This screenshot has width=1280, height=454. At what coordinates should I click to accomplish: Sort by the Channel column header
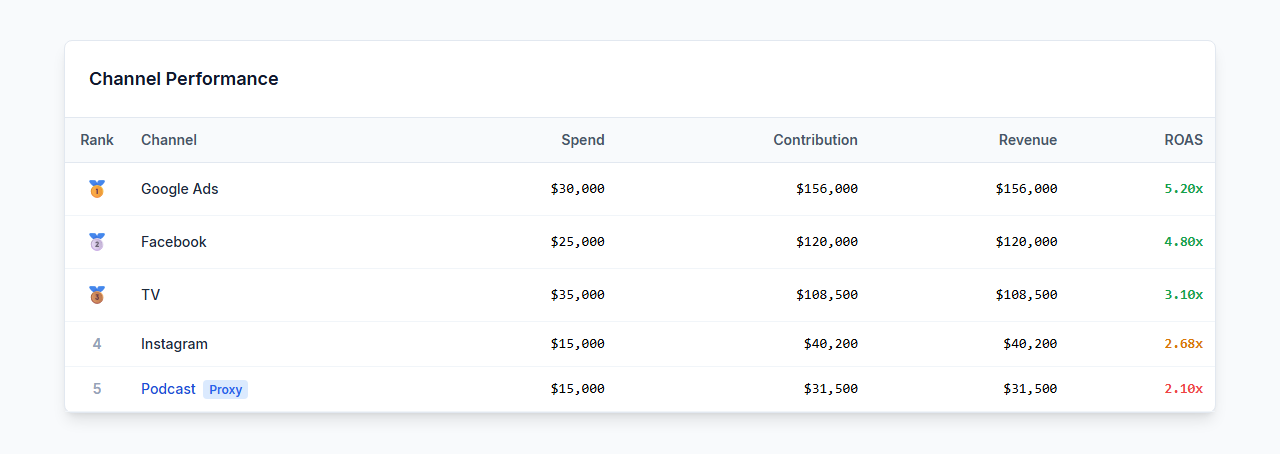pyautogui.click(x=169, y=140)
